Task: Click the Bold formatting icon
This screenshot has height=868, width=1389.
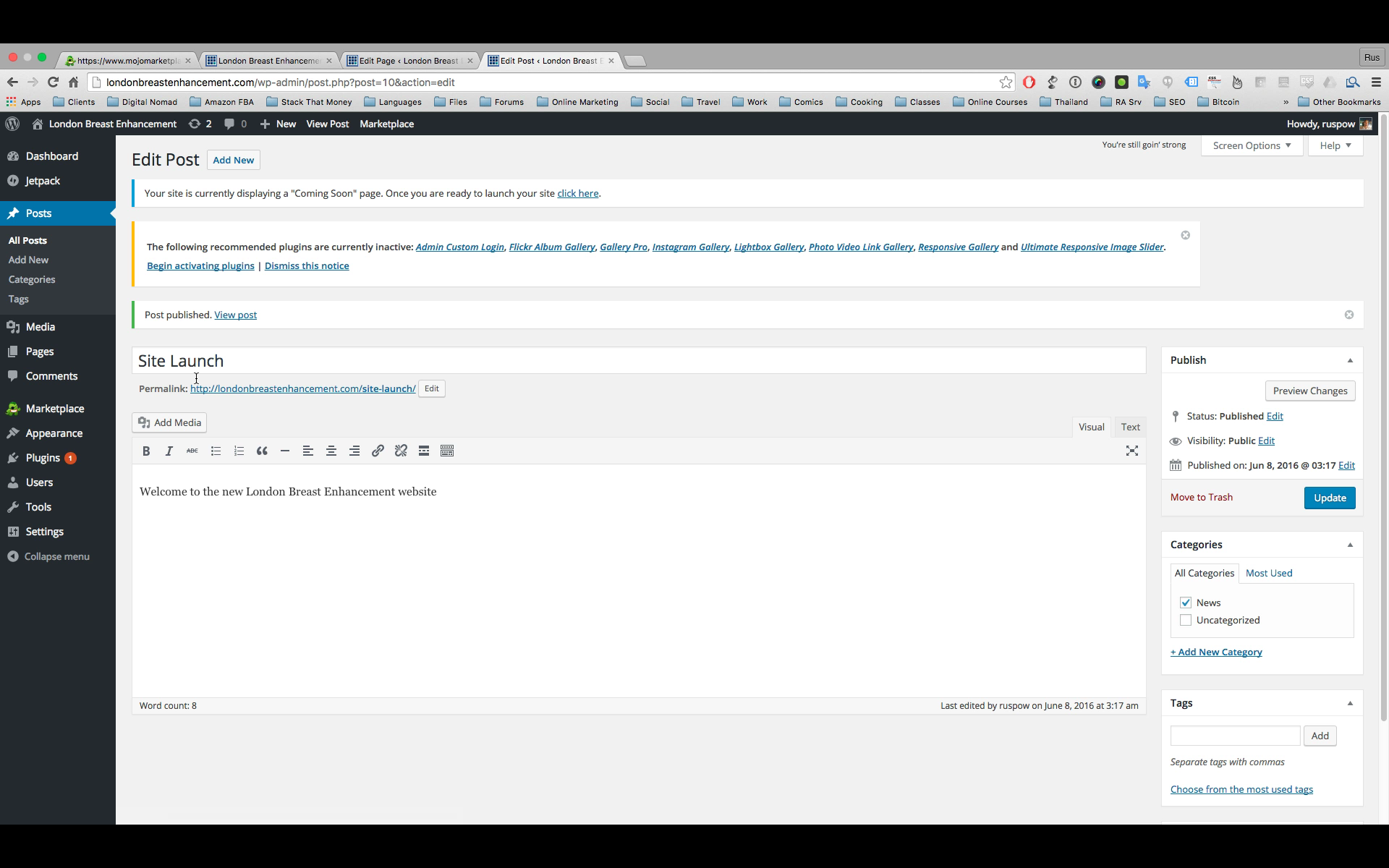Action: [146, 451]
